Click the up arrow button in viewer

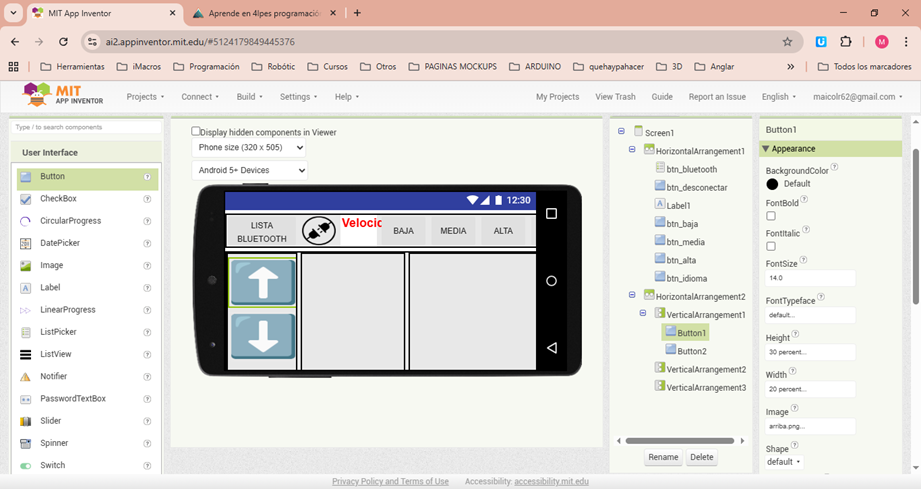click(263, 283)
